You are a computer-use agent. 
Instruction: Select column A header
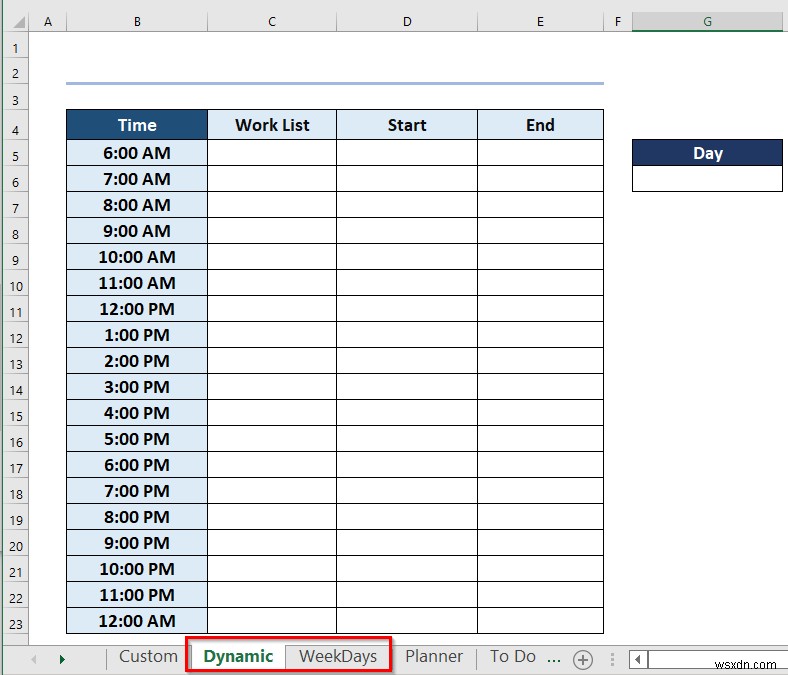48,22
